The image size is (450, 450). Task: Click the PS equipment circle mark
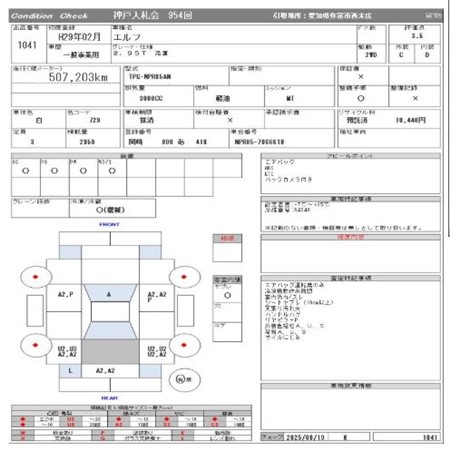tap(54, 171)
